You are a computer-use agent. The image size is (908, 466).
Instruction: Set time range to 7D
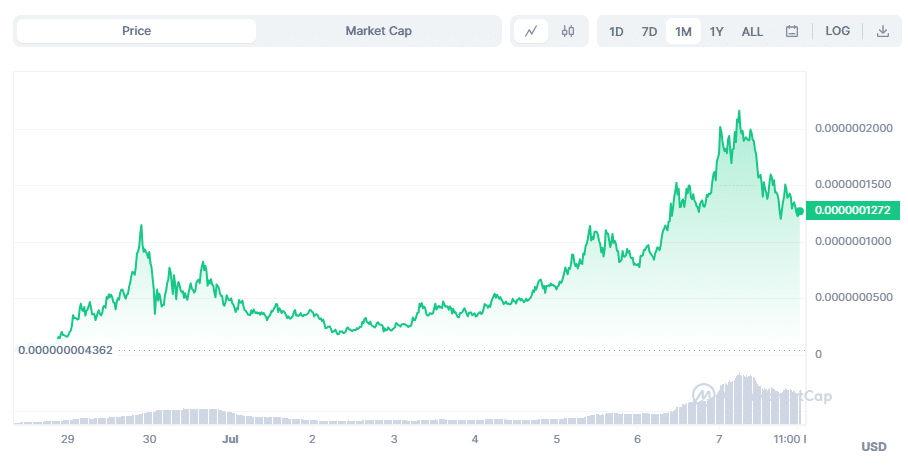point(649,31)
